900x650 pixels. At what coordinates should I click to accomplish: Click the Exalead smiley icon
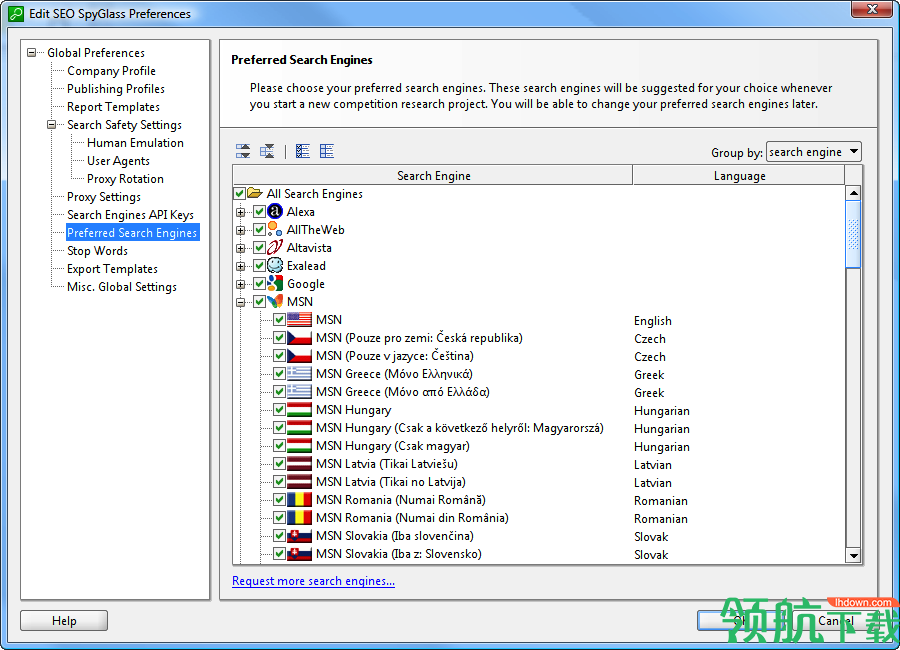click(276, 265)
